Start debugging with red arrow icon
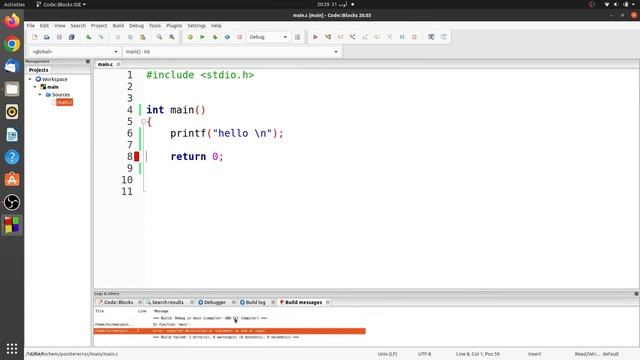640x360 pixels. (315, 37)
